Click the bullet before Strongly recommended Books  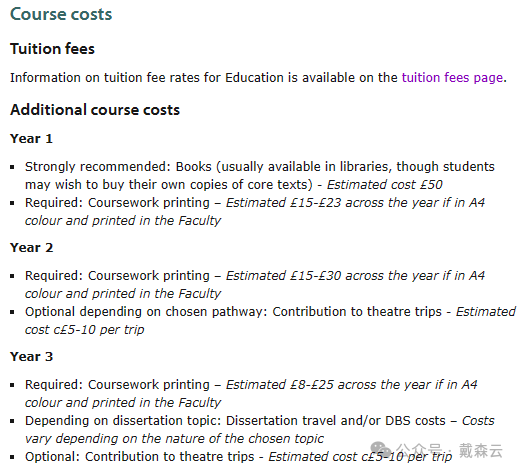pos(12,167)
